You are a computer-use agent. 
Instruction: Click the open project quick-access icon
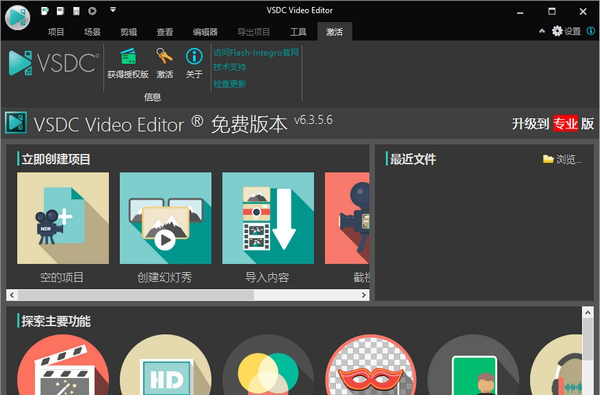(x=60, y=11)
